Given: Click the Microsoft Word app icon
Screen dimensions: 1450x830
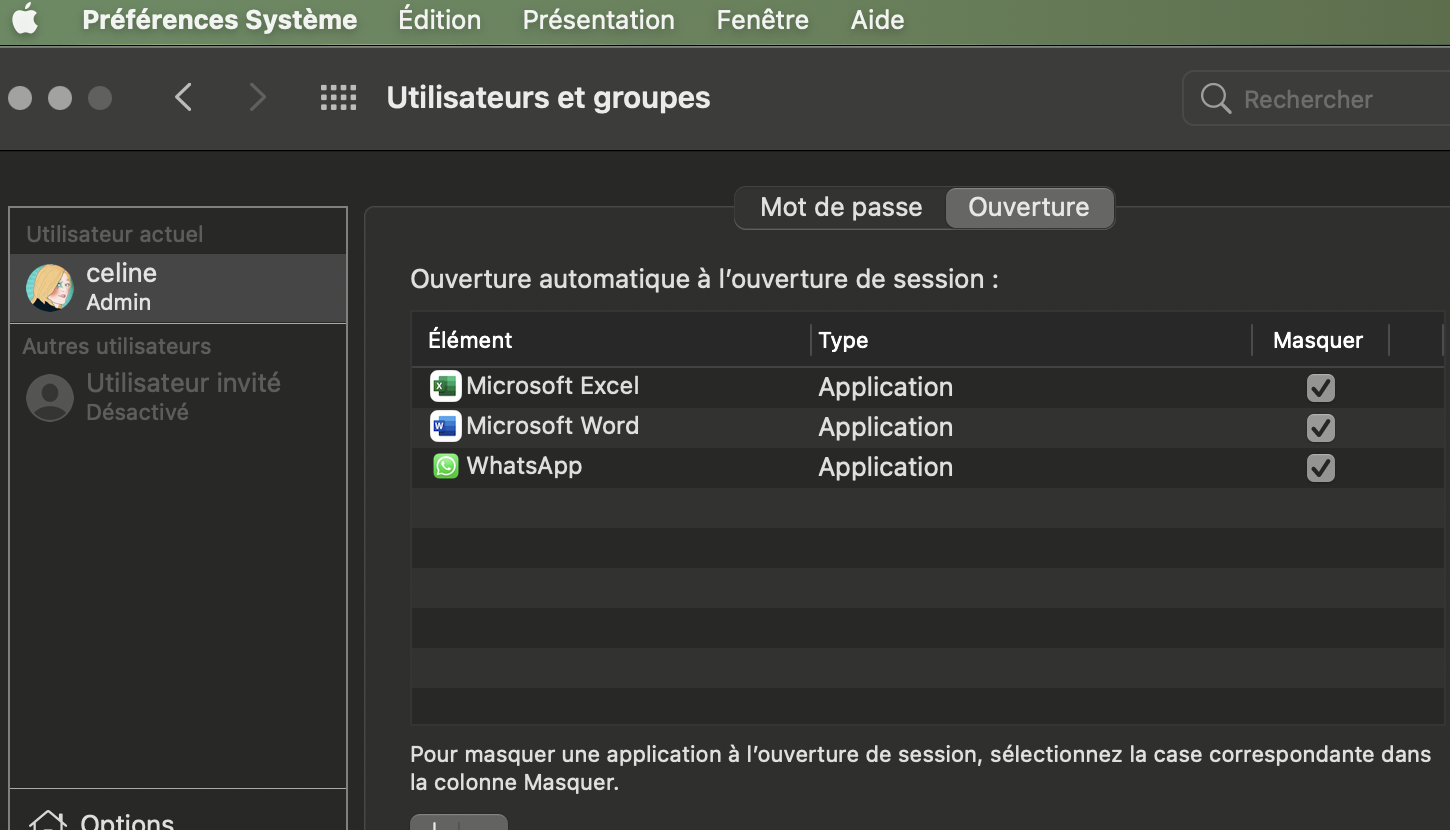Looking at the screenshot, I should 445,426.
